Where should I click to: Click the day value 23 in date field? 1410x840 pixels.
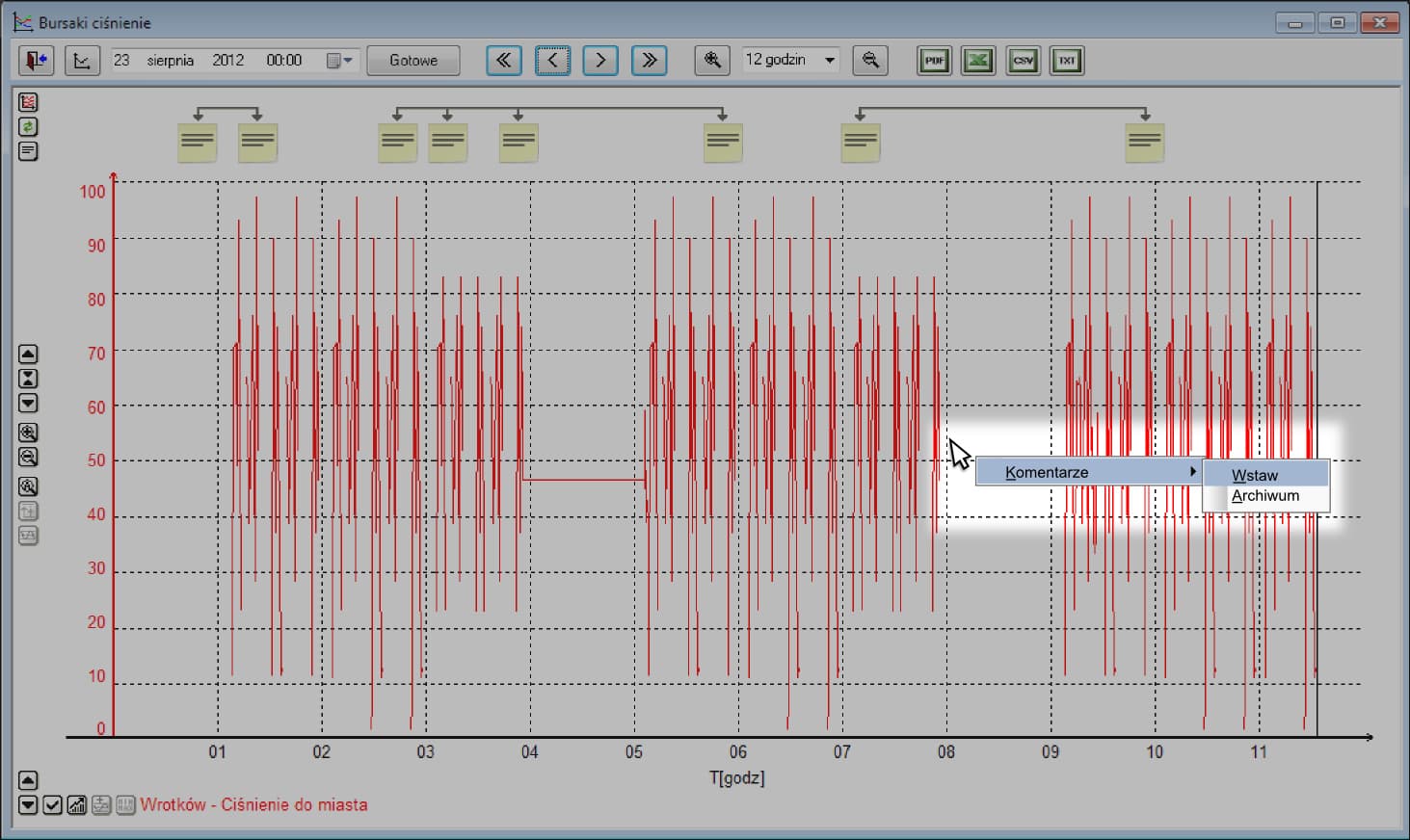coord(121,61)
